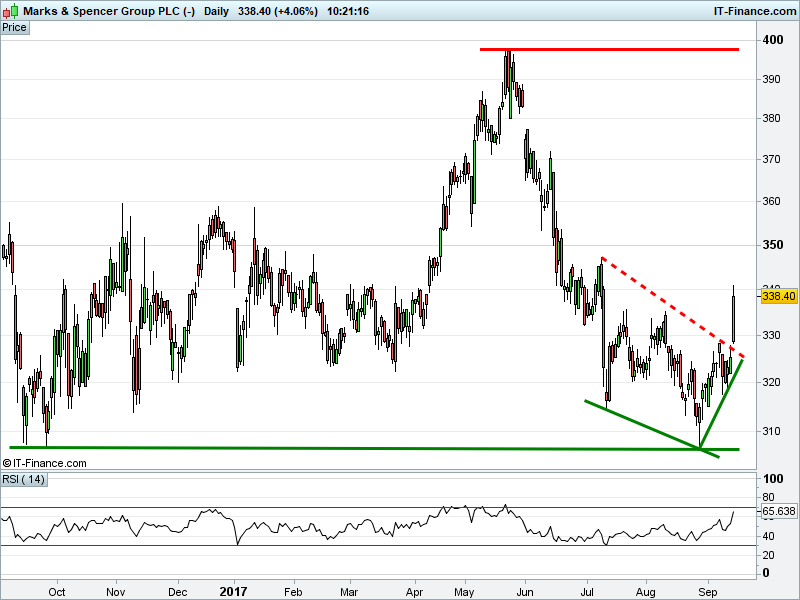The image size is (800, 600).
Task: Click the 330 price axis label
Action: 771,335
